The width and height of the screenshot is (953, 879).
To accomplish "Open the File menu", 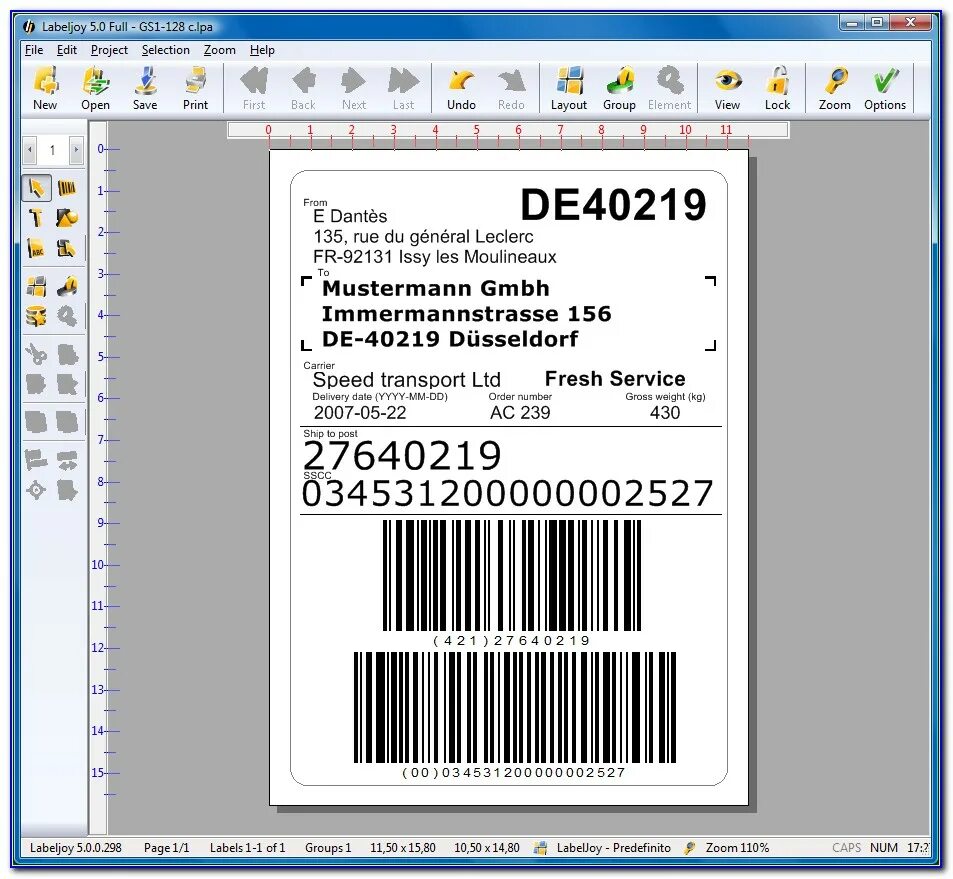I will pos(33,50).
